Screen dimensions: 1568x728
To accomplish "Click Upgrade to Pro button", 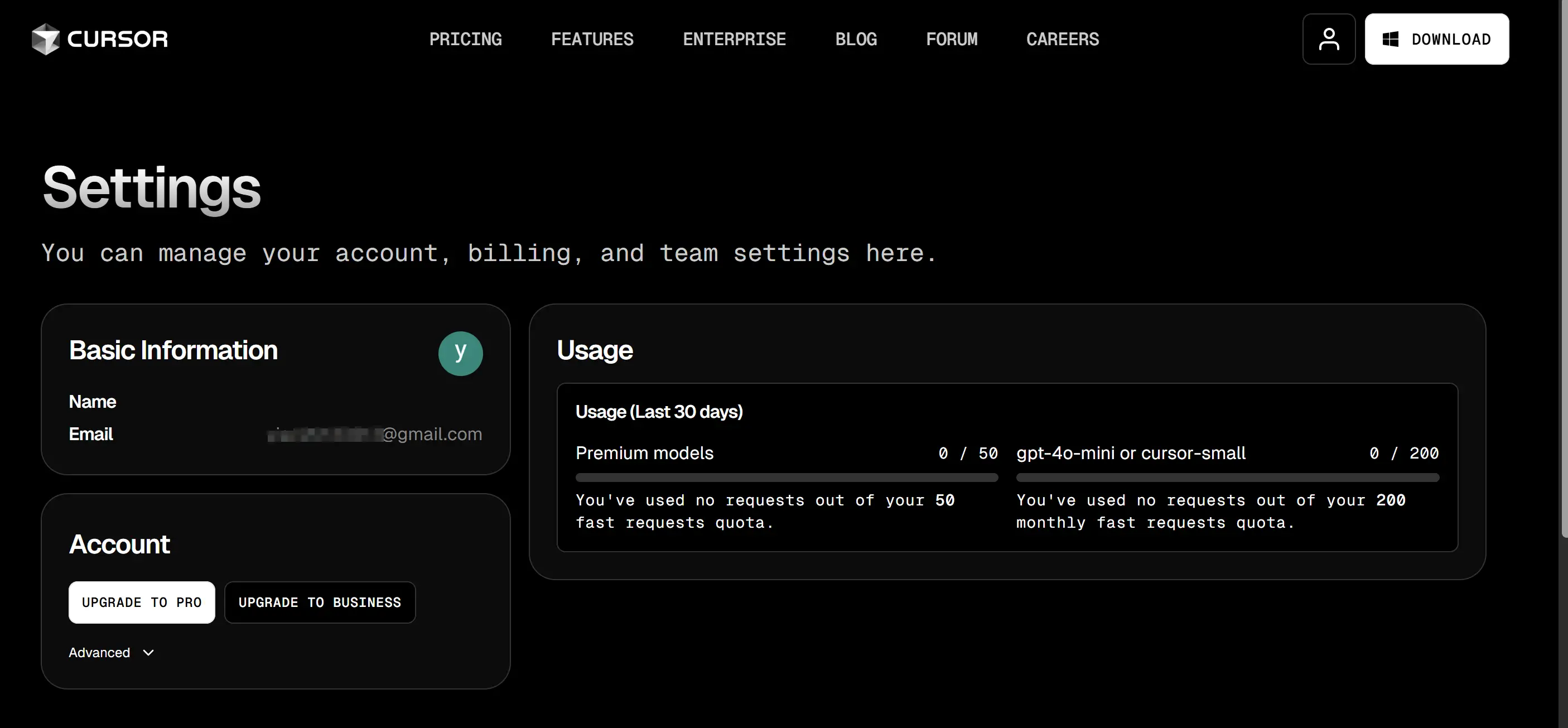I will (142, 602).
